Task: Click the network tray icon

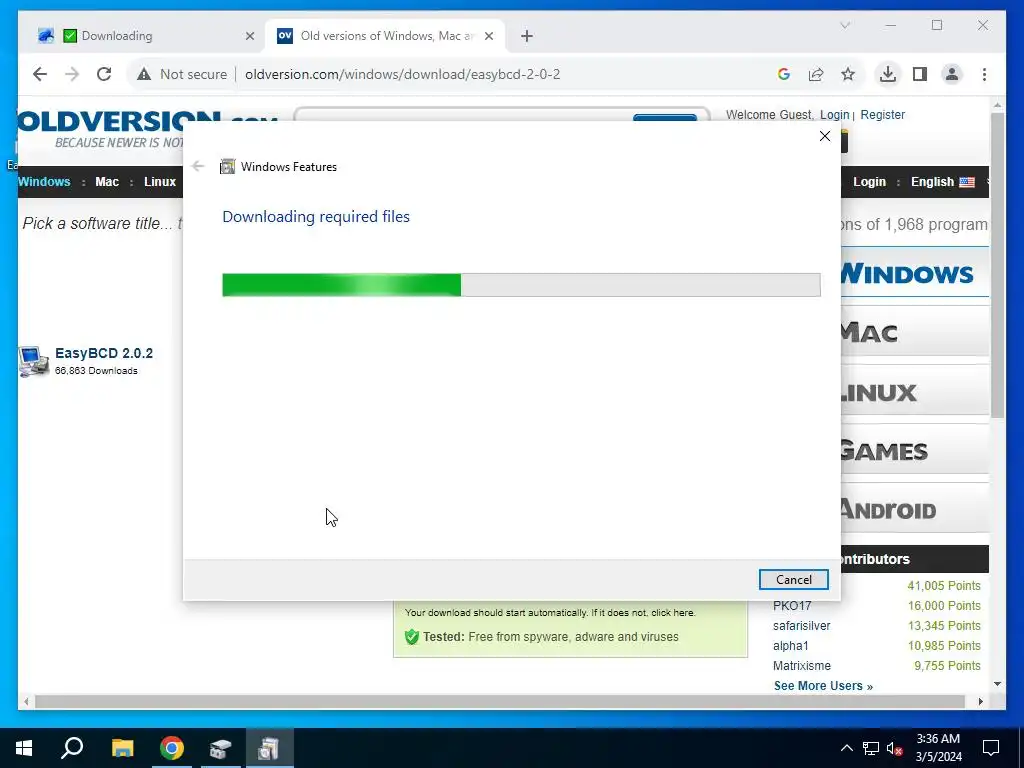Action: 871,748
